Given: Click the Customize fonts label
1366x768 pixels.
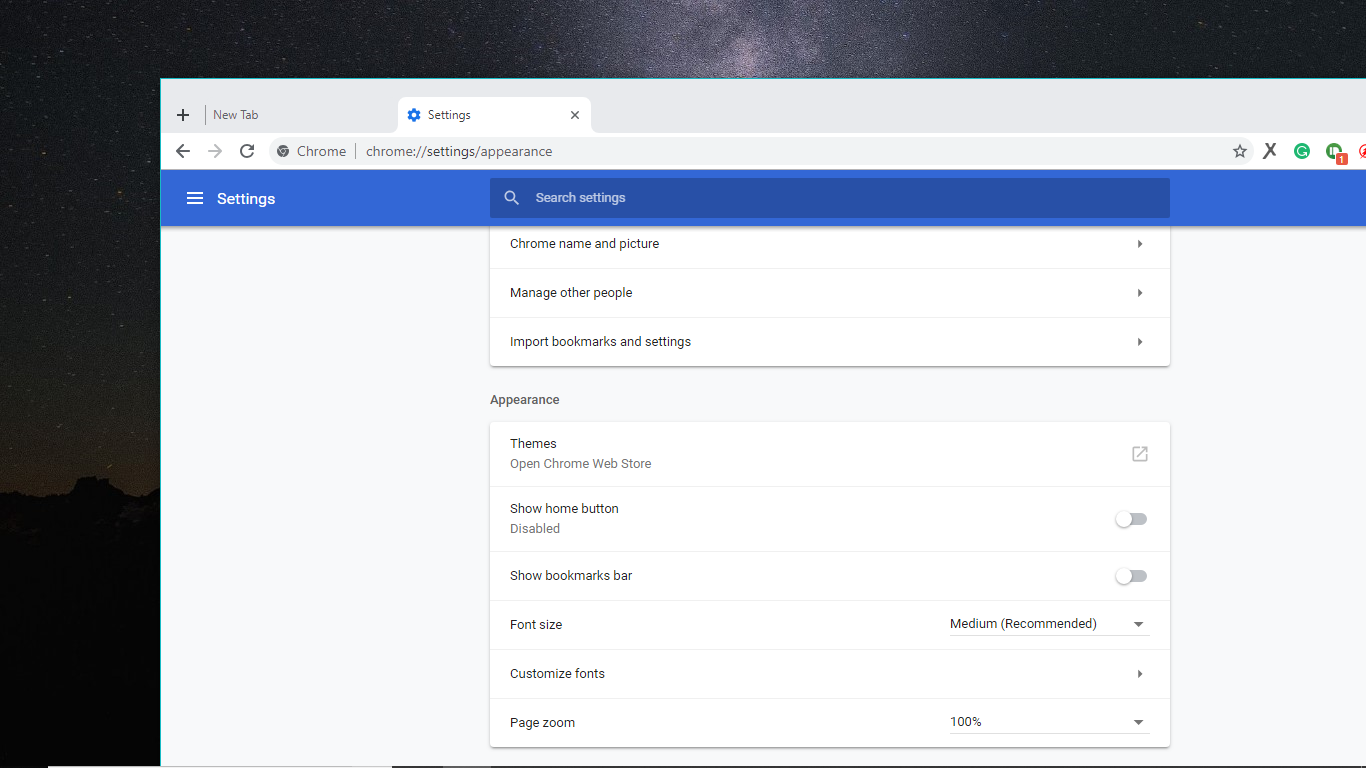Looking at the screenshot, I should 557,674.
